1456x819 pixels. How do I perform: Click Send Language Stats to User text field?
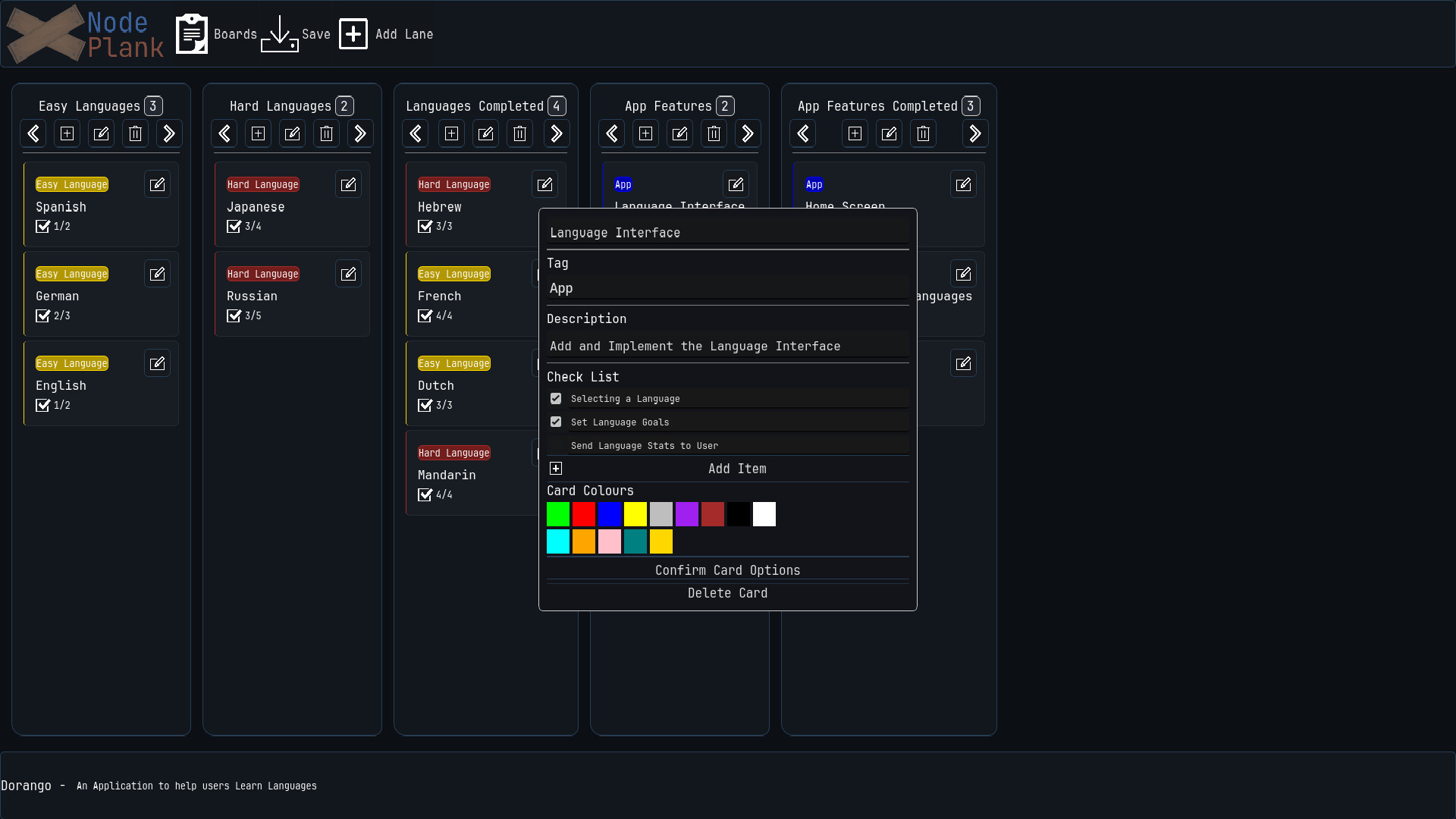(739, 446)
